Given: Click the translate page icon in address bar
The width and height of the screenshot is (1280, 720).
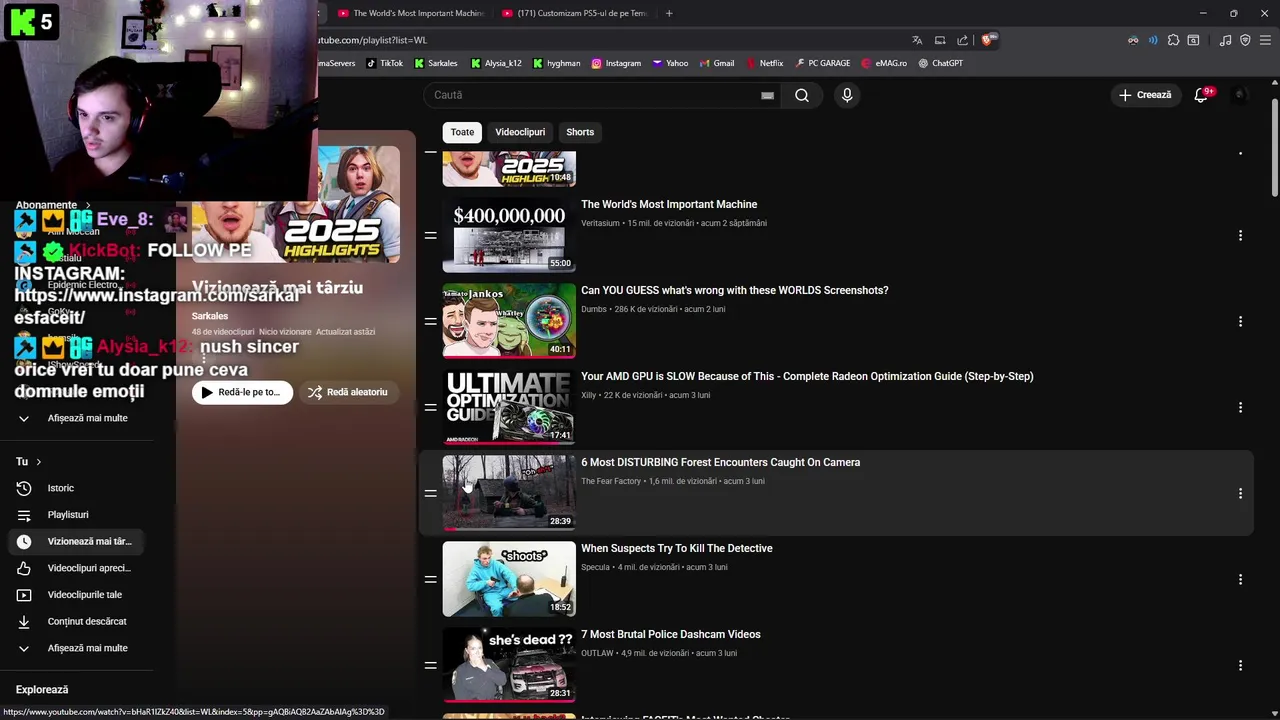Looking at the screenshot, I should [x=917, y=40].
